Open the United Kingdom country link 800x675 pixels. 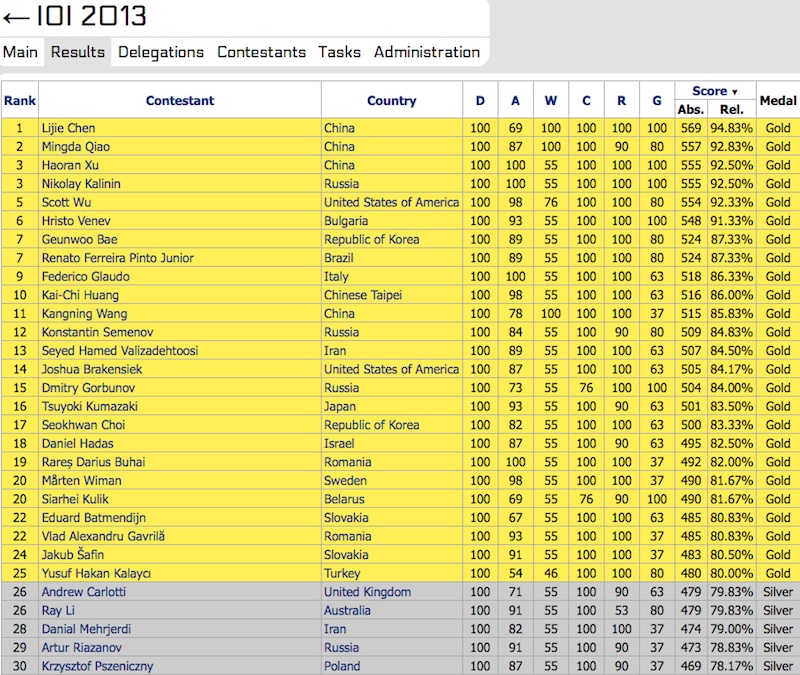coord(367,592)
